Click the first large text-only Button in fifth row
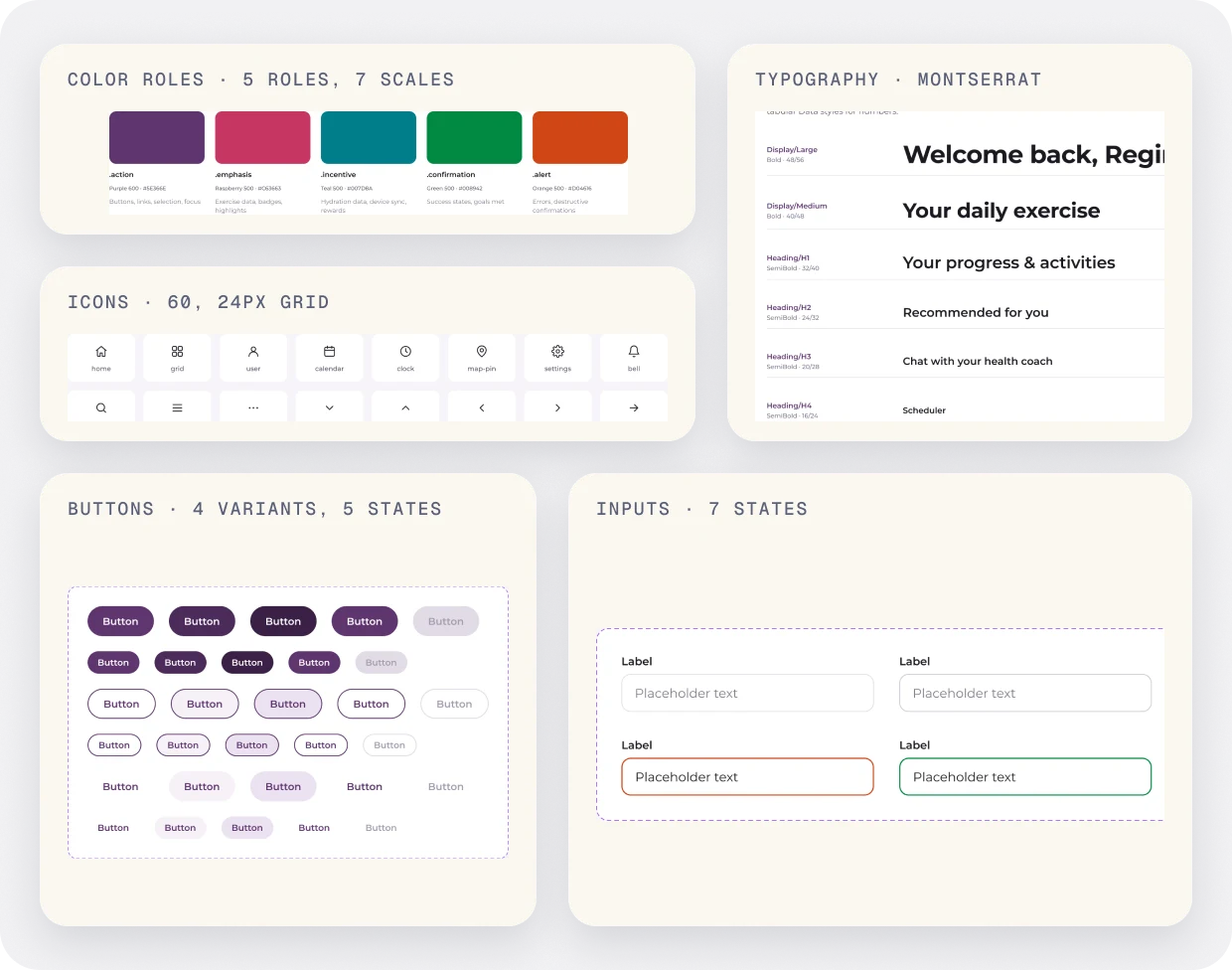 point(120,786)
